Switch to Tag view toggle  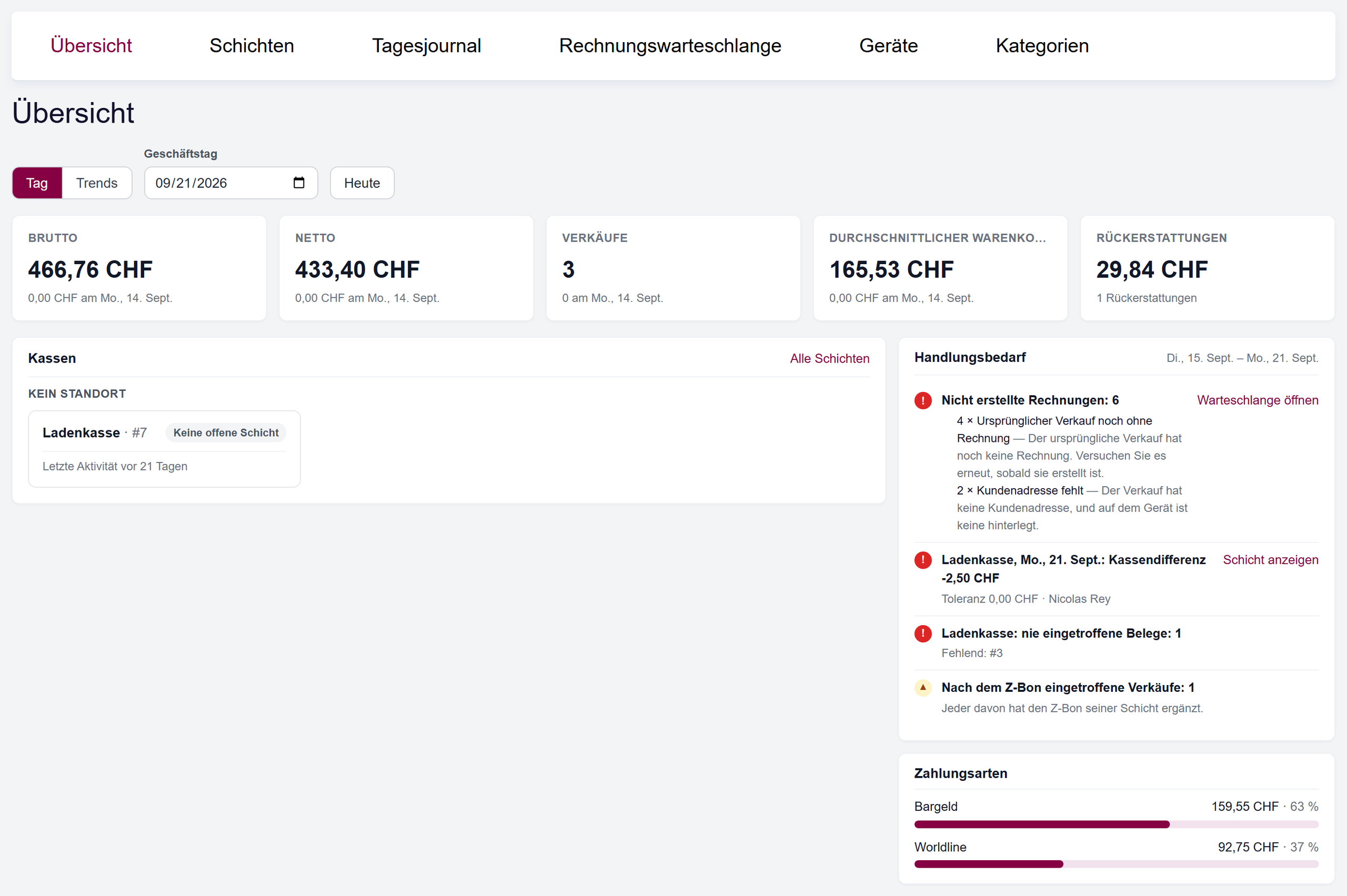(x=37, y=183)
